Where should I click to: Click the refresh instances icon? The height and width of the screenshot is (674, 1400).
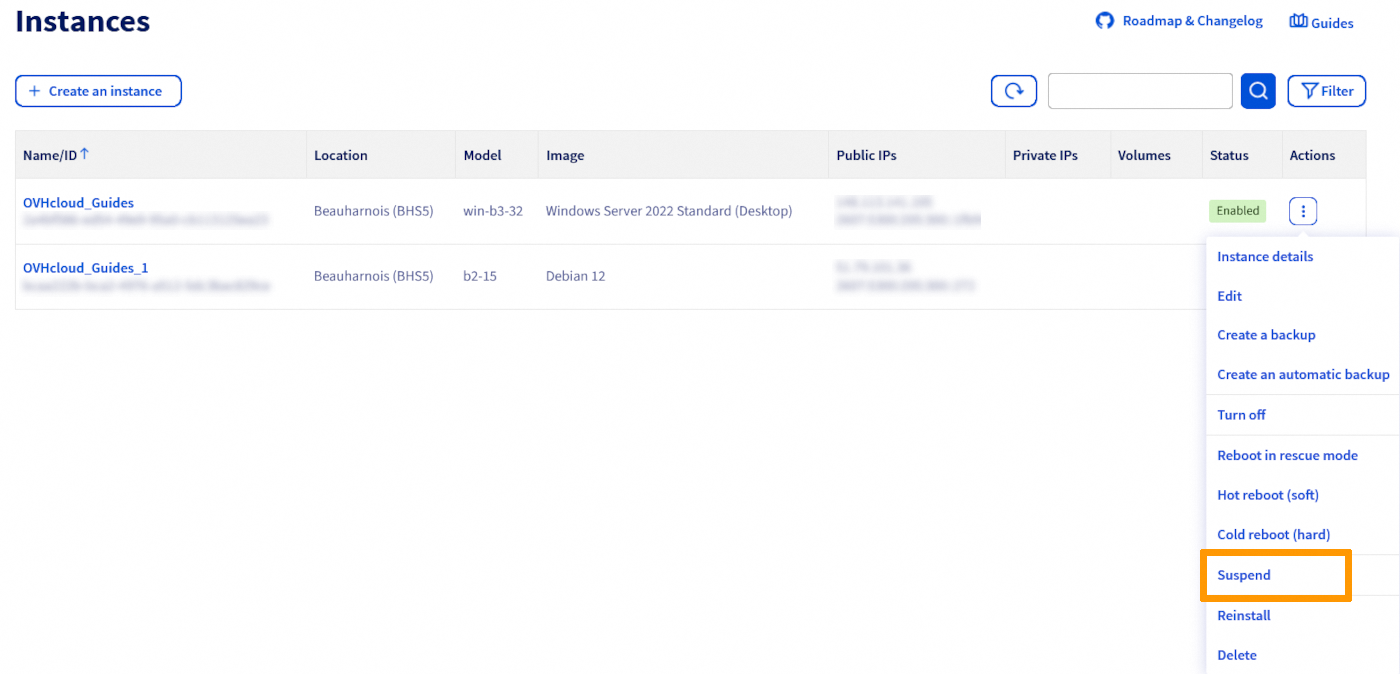[x=1013, y=90]
